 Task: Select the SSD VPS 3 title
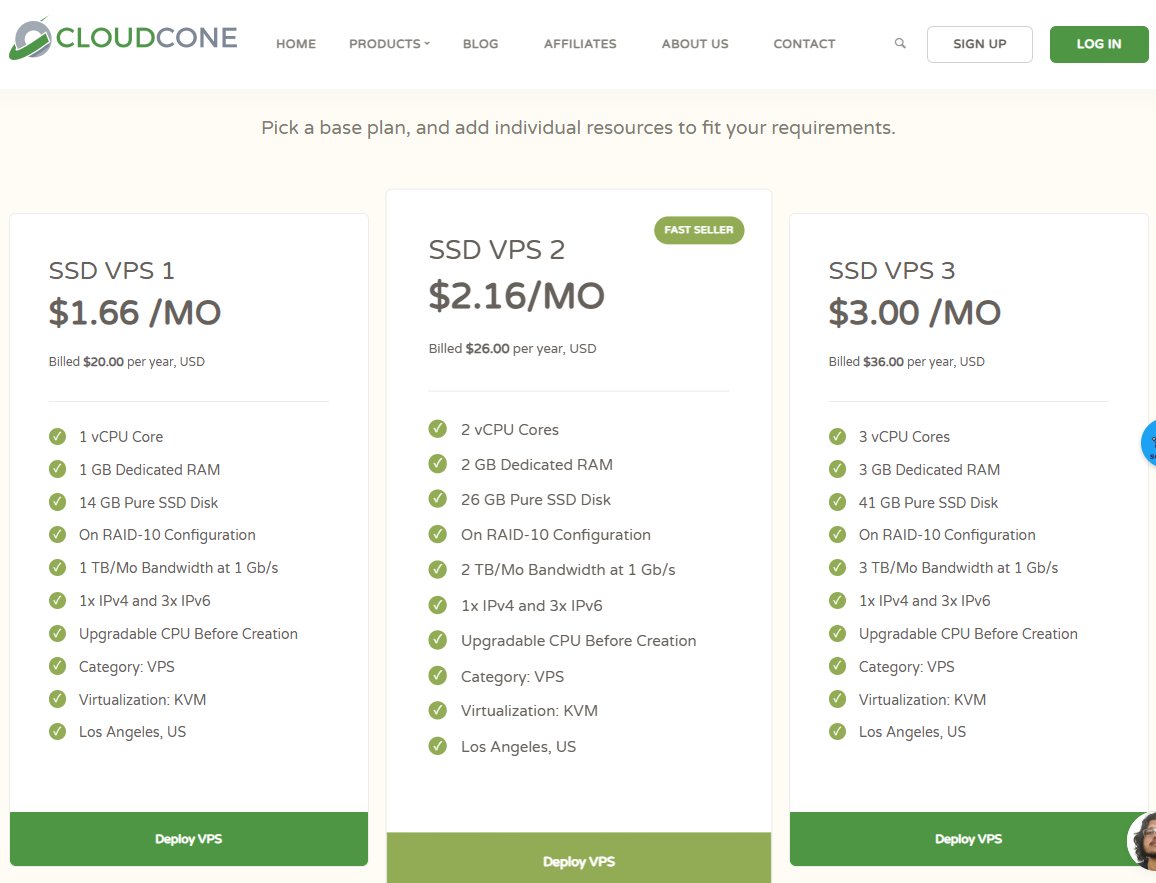tap(891, 271)
